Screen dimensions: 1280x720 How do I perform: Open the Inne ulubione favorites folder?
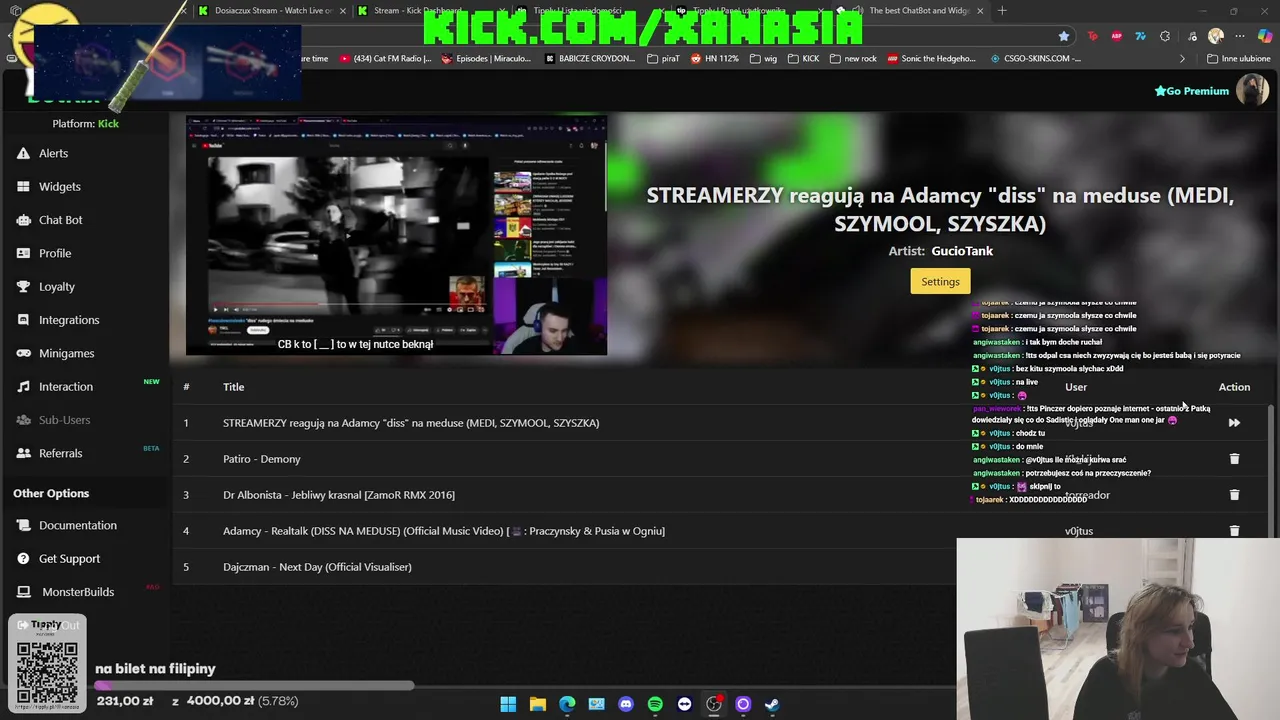coord(1238,59)
